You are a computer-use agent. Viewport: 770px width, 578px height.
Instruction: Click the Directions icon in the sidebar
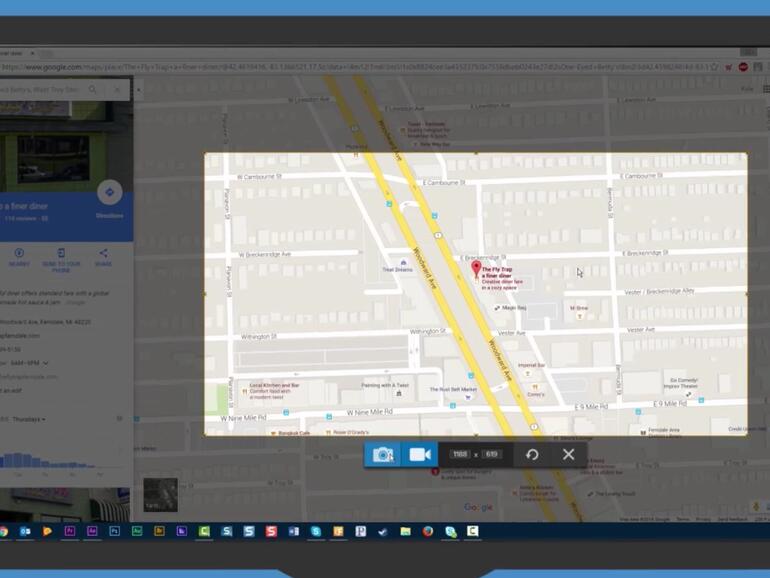coord(109,193)
